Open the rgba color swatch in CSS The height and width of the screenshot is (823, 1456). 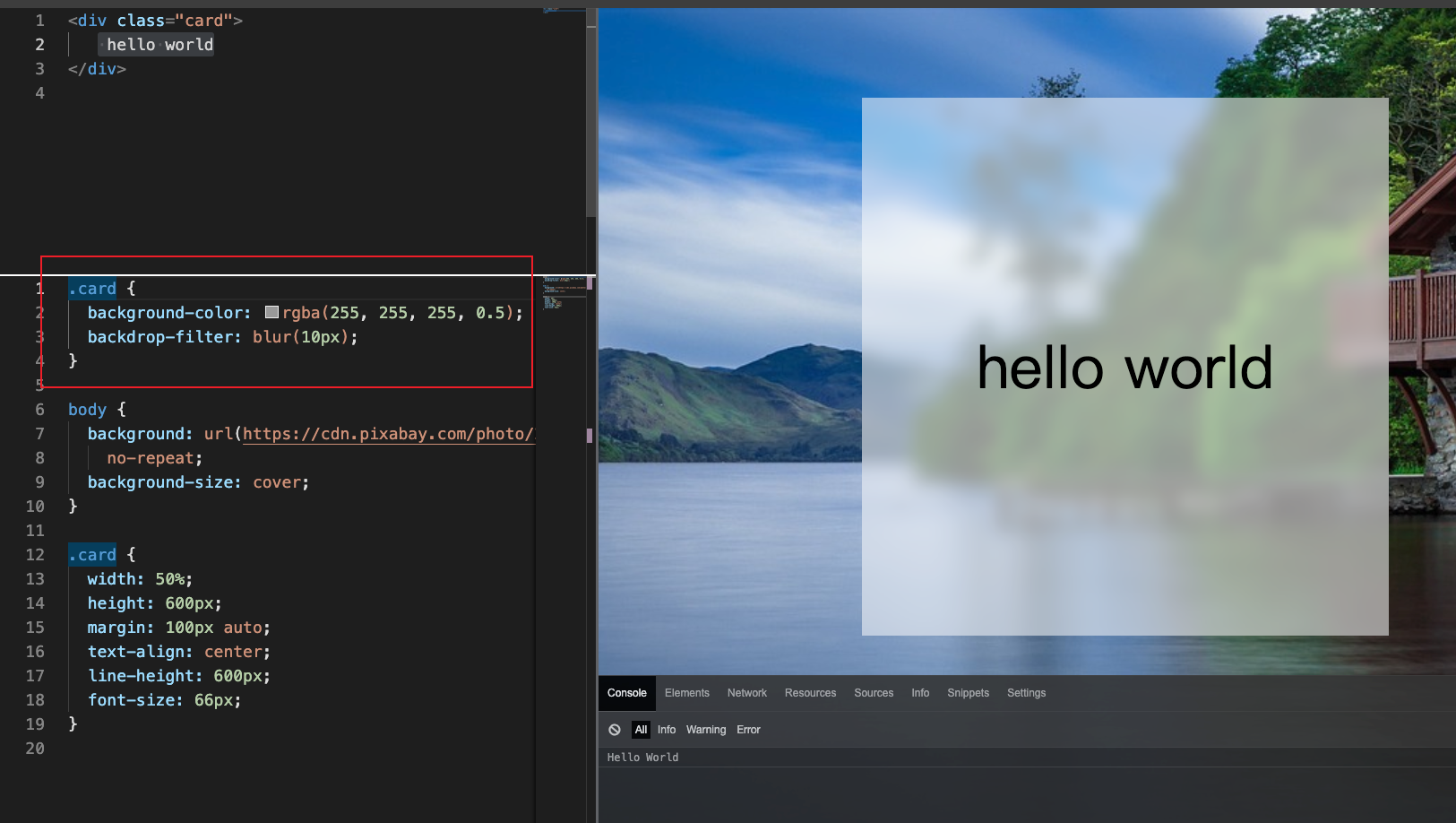pos(271,312)
